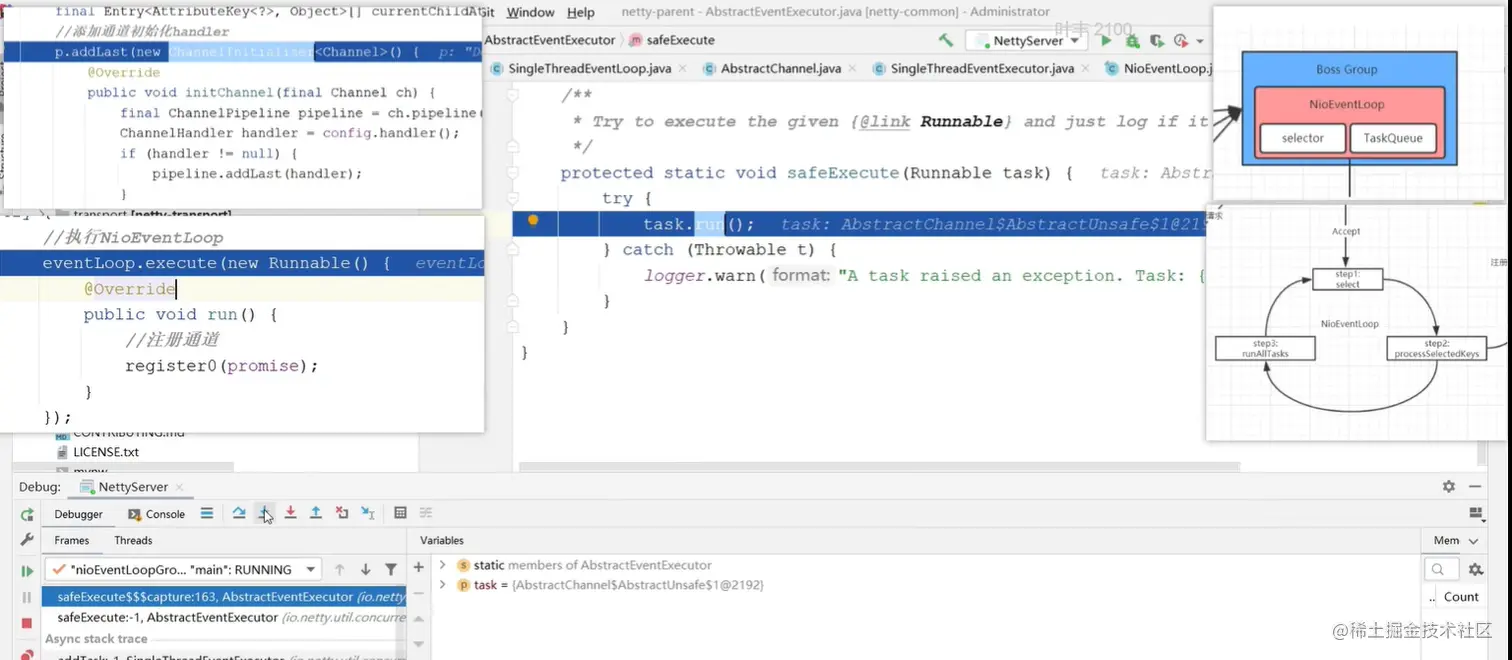Click the Debug bug icon in toolbar
Viewport: 1512px width, 660px height.
tap(1131, 41)
